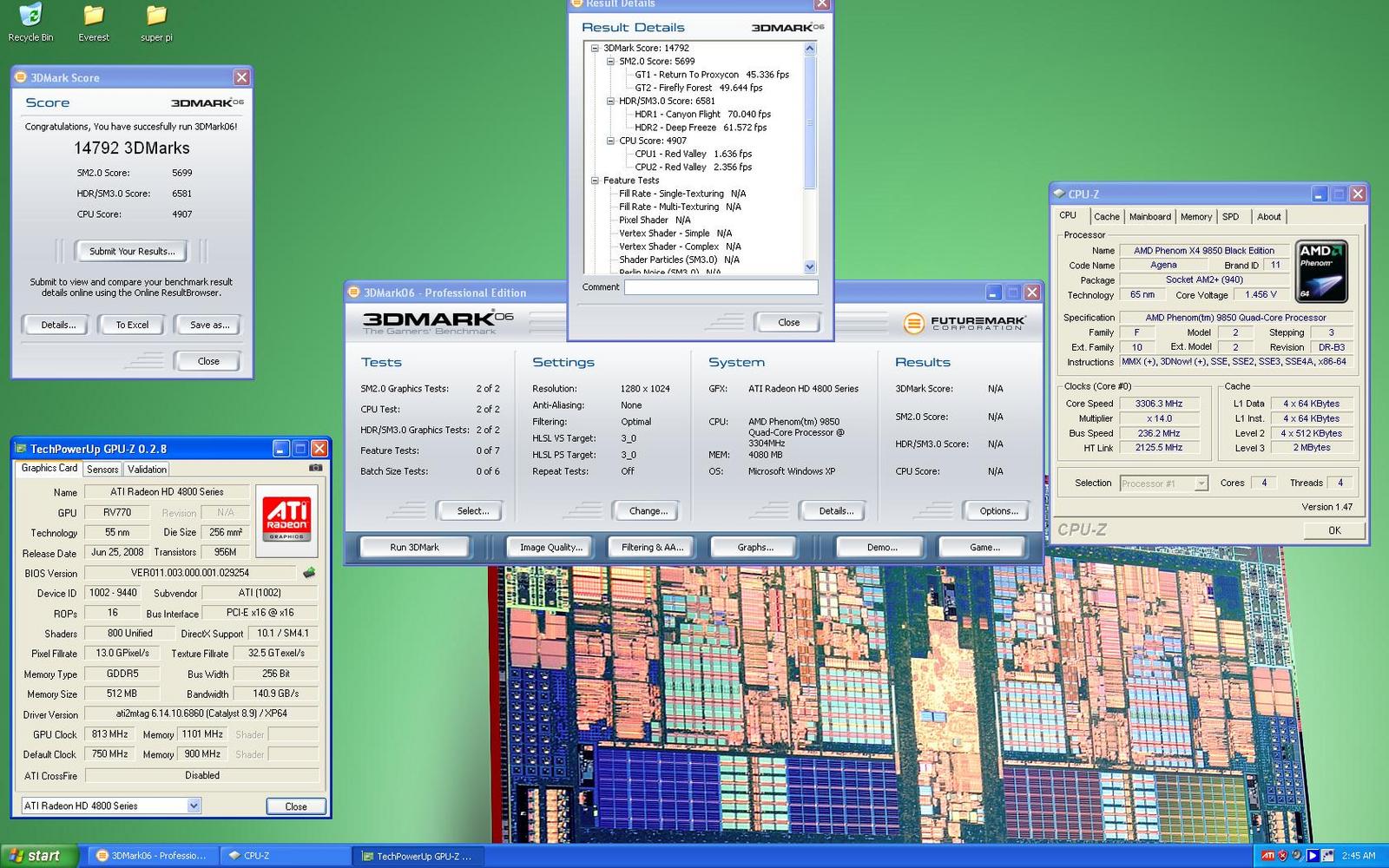The image size is (1389, 868).
Task: Click Save as in 3DMark Score window
Action: click(210, 325)
